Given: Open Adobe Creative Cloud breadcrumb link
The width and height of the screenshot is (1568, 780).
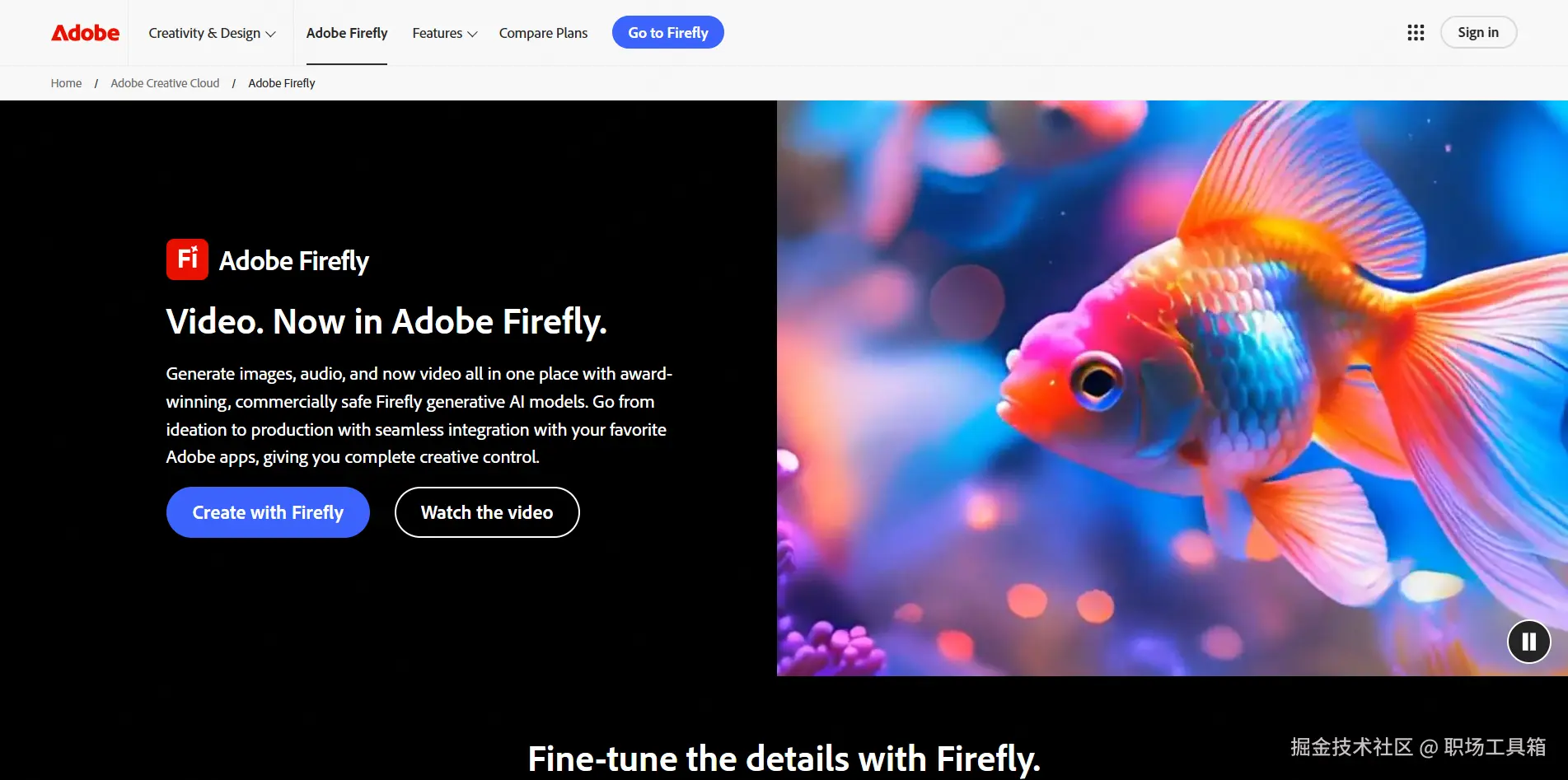Looking at the screenshot, I should (x=165, y=83).
